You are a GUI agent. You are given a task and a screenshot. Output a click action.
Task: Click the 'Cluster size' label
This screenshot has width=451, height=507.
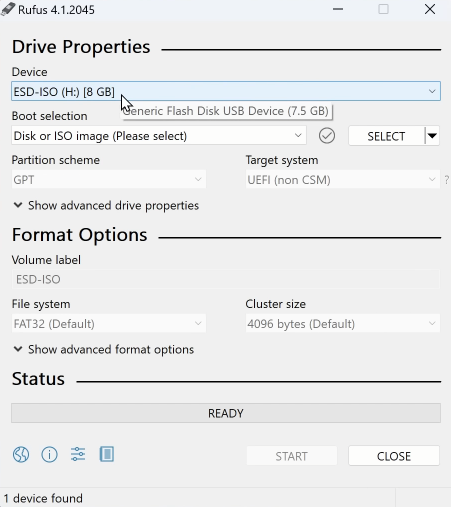275,304
